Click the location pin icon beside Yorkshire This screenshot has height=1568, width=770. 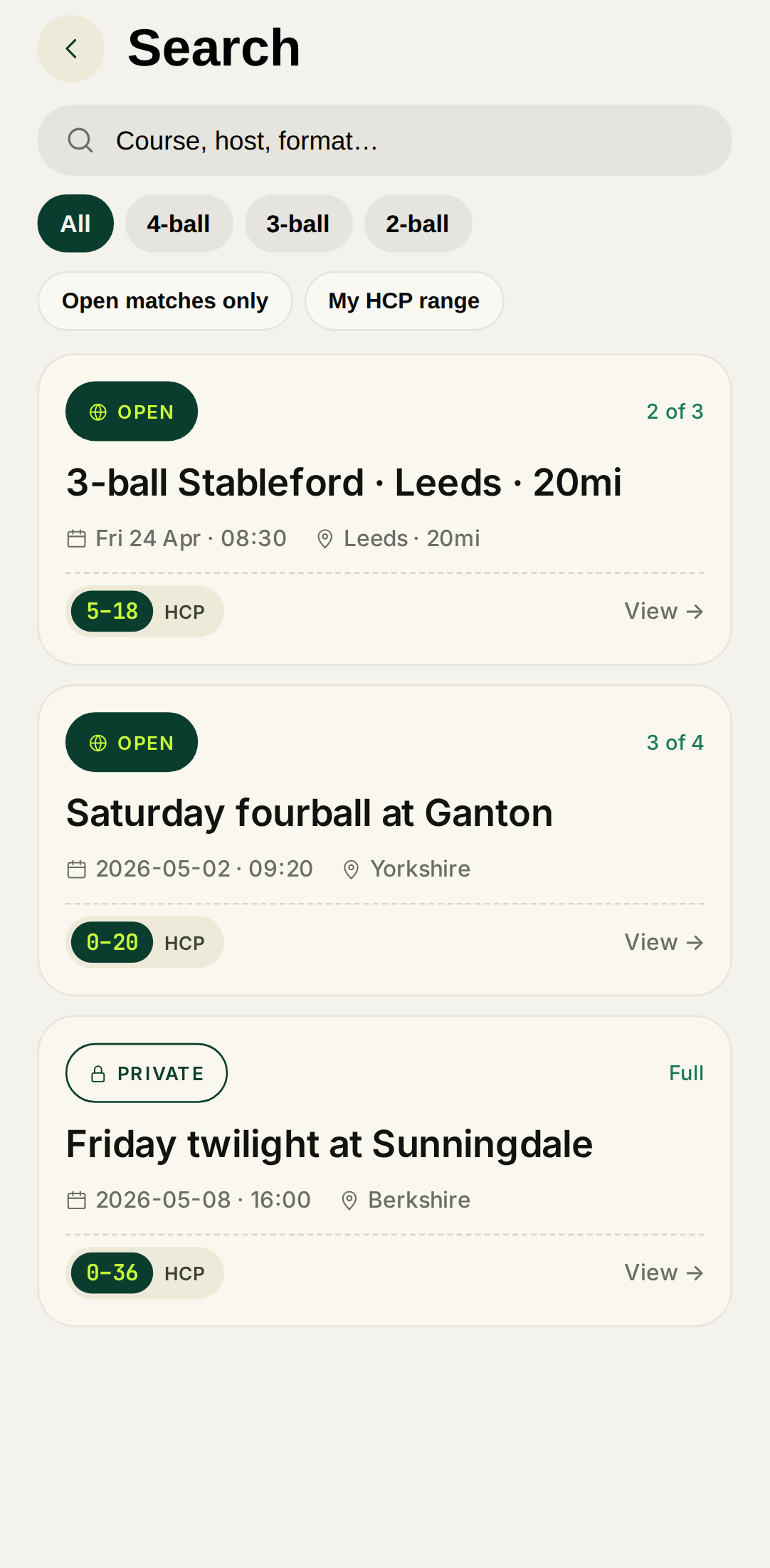point(351,869)
